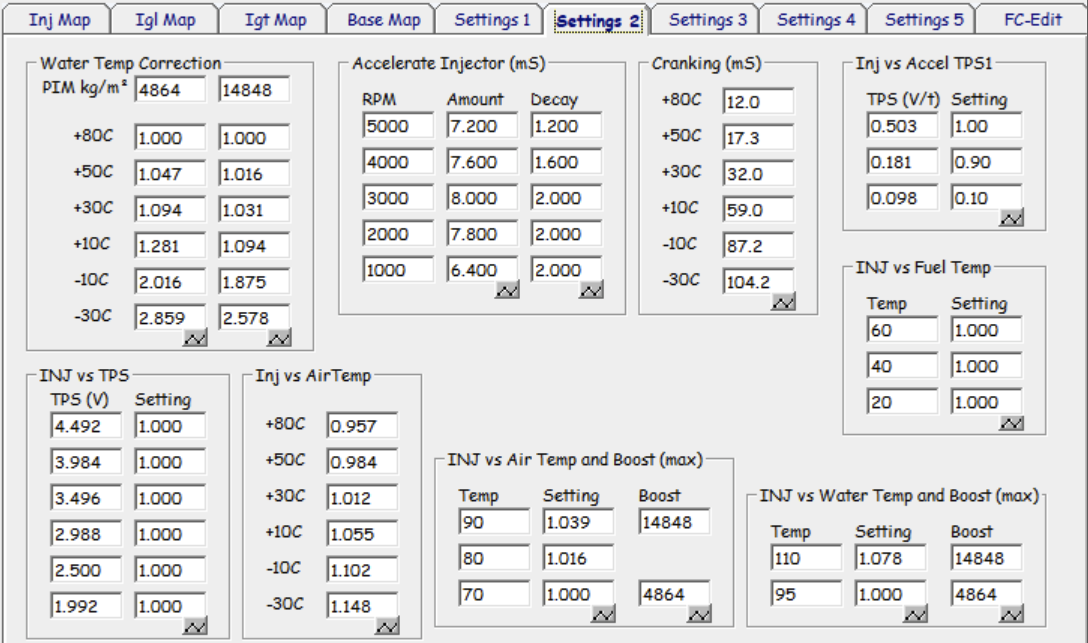Open graph icon under first Water Temp Correction column
Image resolution: width=1088 pixels, height=643 pixels.
[194, 337]
